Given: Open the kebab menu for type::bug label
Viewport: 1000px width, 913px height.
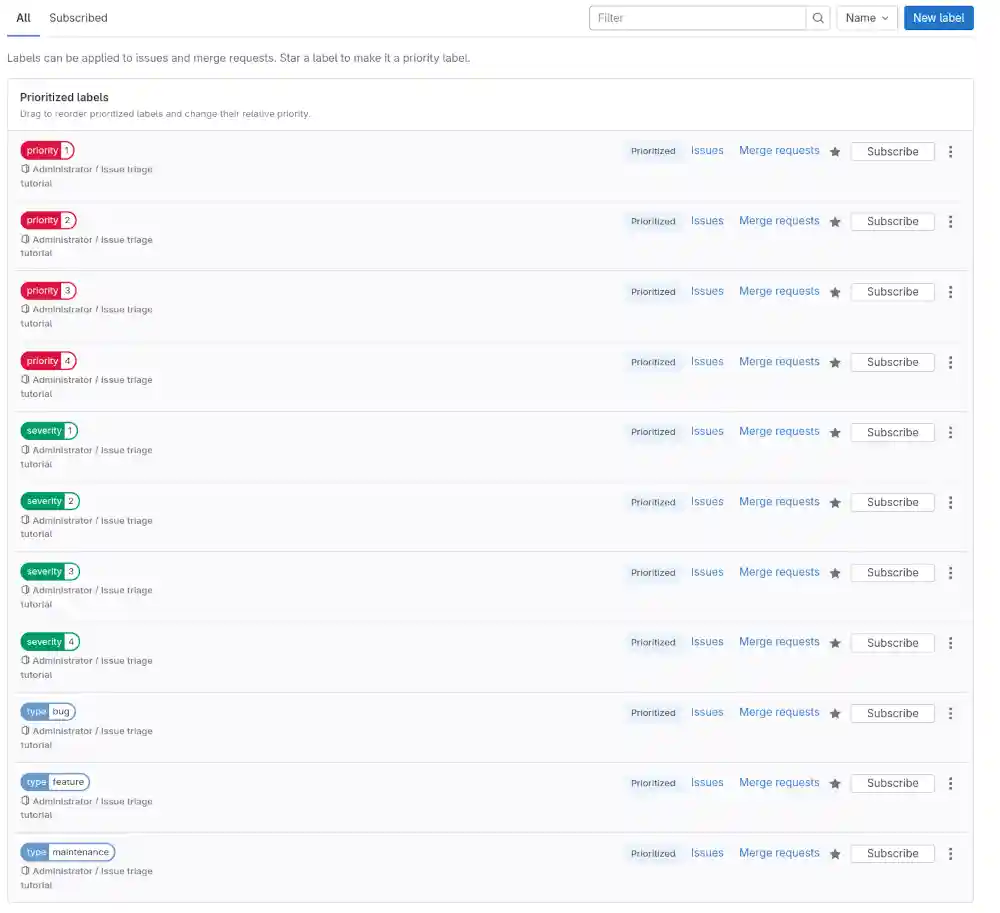Looking at the screenshot, I should pyautogui.click(x=950, y=713).
